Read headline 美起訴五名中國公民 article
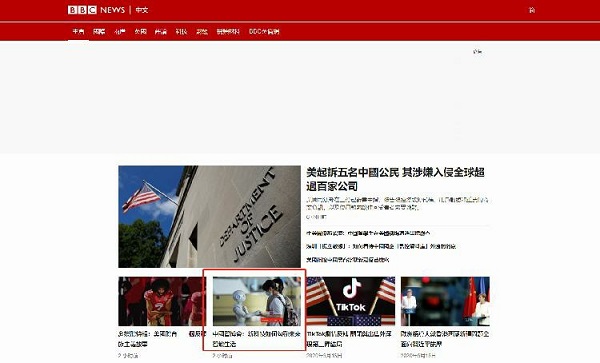 395,179
